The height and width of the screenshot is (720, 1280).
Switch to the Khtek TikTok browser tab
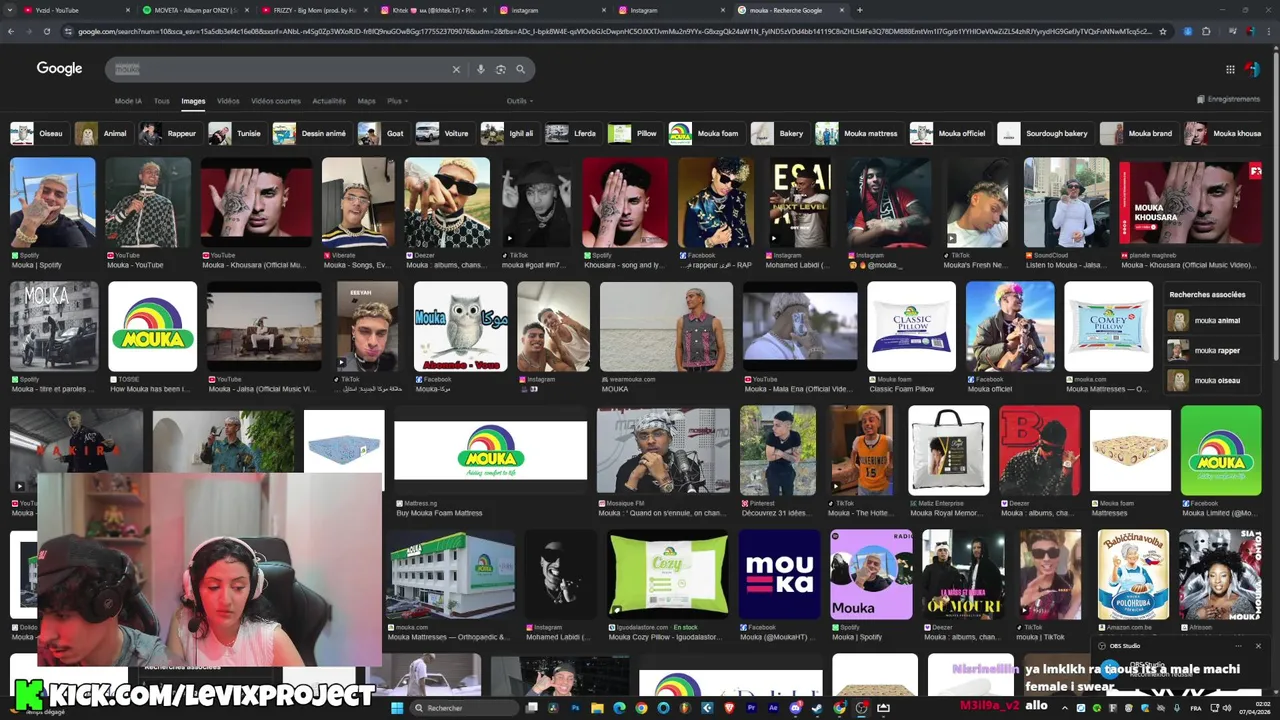click(434, 10)
